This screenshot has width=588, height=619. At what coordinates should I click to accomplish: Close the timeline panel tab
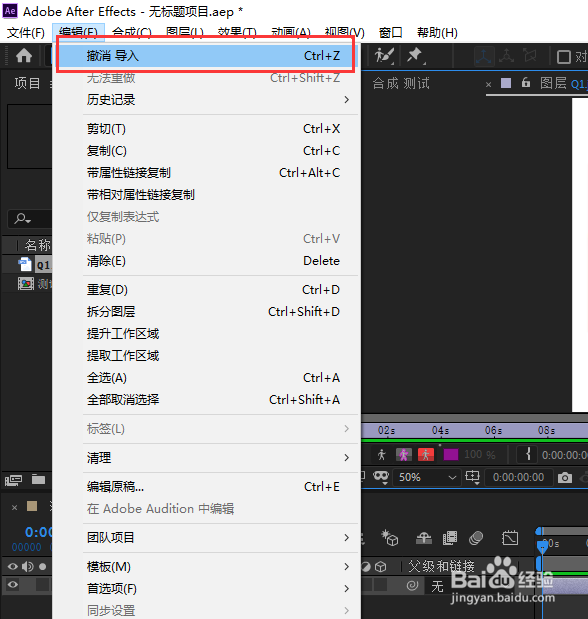(x=14, y=508)
